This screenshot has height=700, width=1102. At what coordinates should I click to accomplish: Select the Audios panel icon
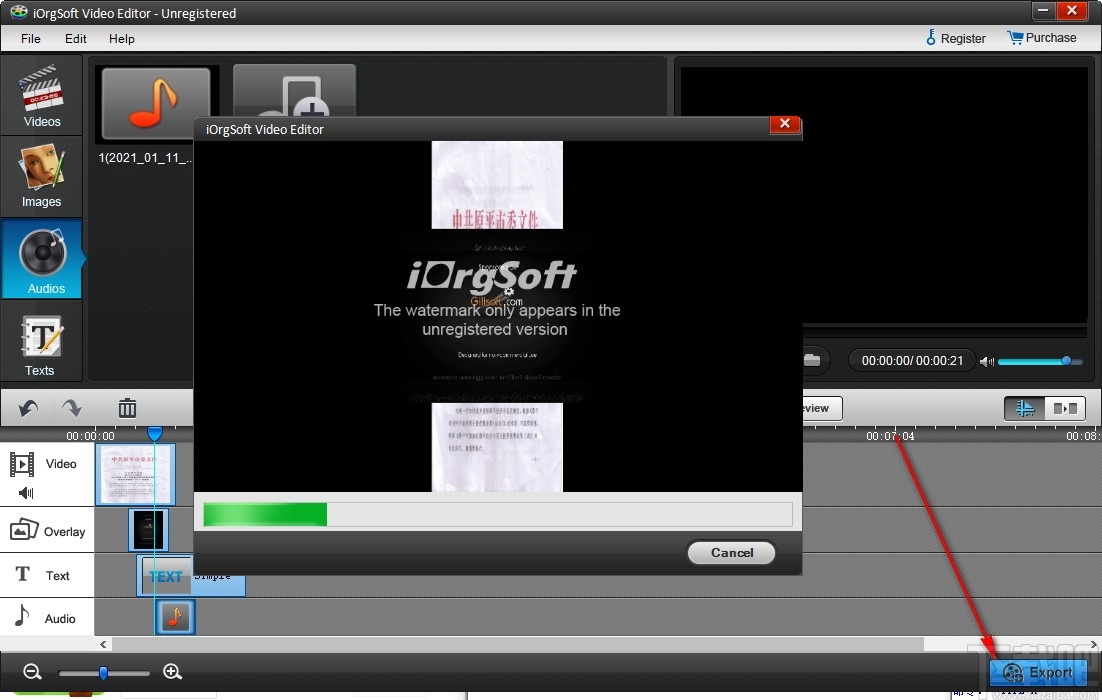click(x=41, y=258)
